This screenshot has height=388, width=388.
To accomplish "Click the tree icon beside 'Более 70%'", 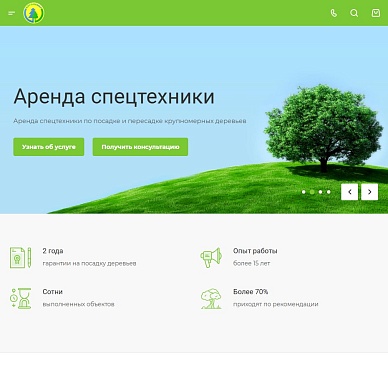I will [x=211, y=298].
